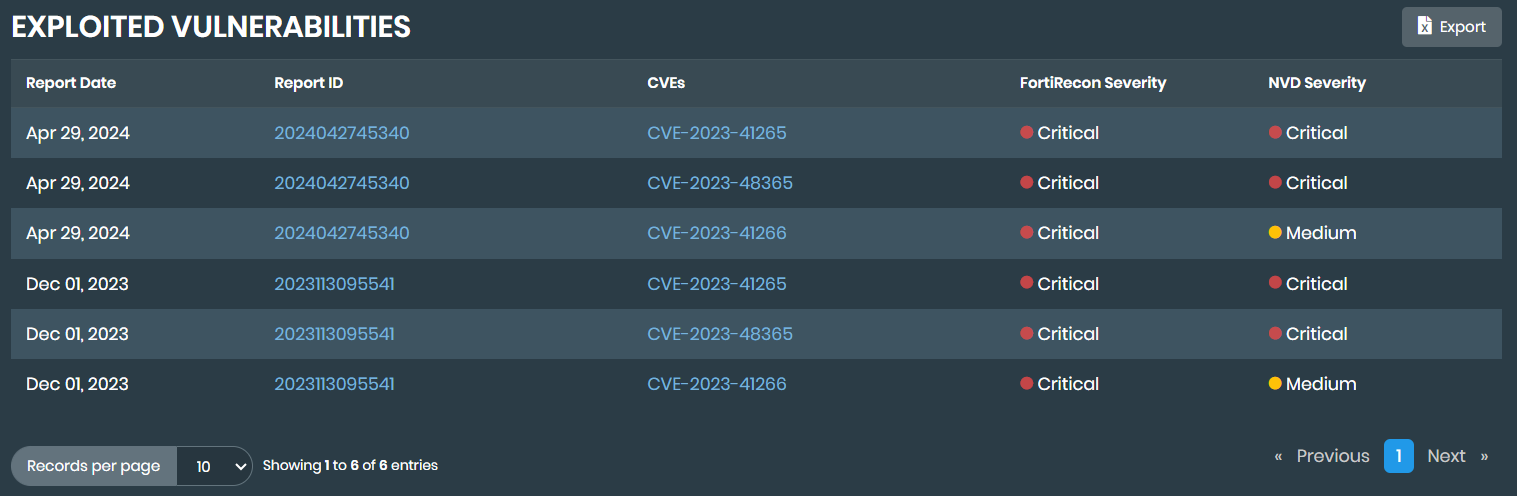Viewport: 1517px width, 496px height.
Task: Open report 2023113095541 in last row
Action: [334, 384]
